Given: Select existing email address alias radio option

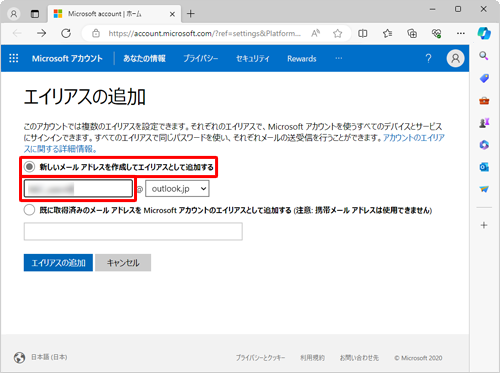Looking at the screenshot, I should click(x=29, y=210).
